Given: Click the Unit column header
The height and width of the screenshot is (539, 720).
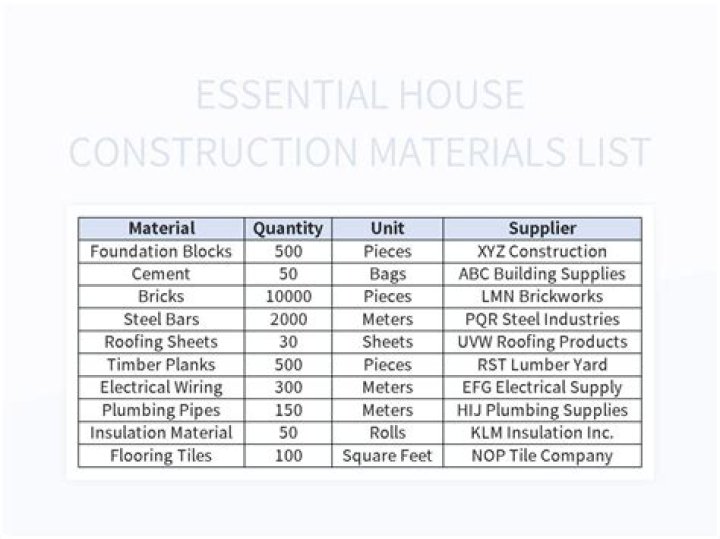Looking at the screenshot, I should (x=387, y=228).
